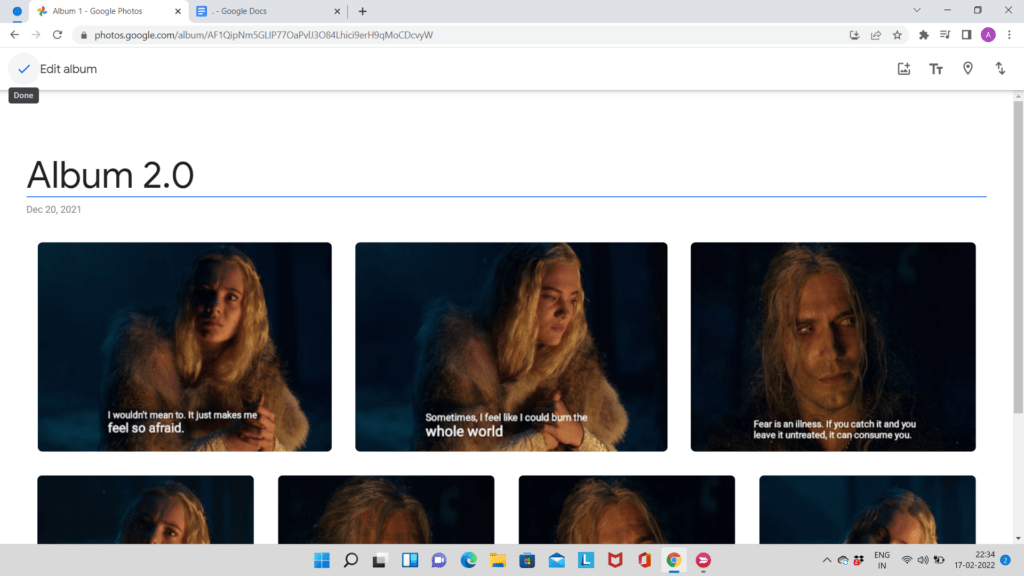Open the Windows Start menu
The image size is (1024, 576).
[321, 561]
